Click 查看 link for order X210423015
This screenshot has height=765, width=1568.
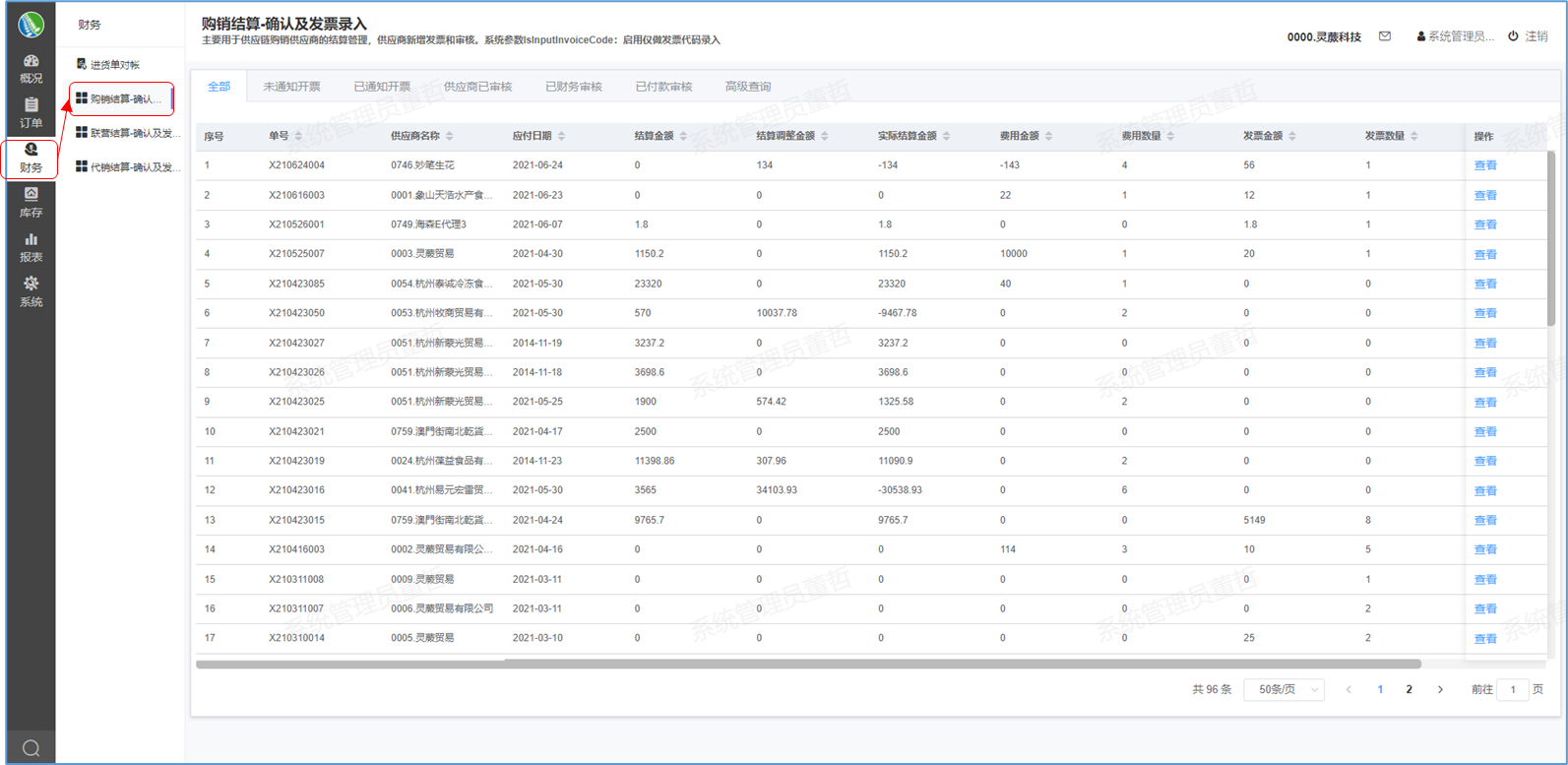[1484, 520]
